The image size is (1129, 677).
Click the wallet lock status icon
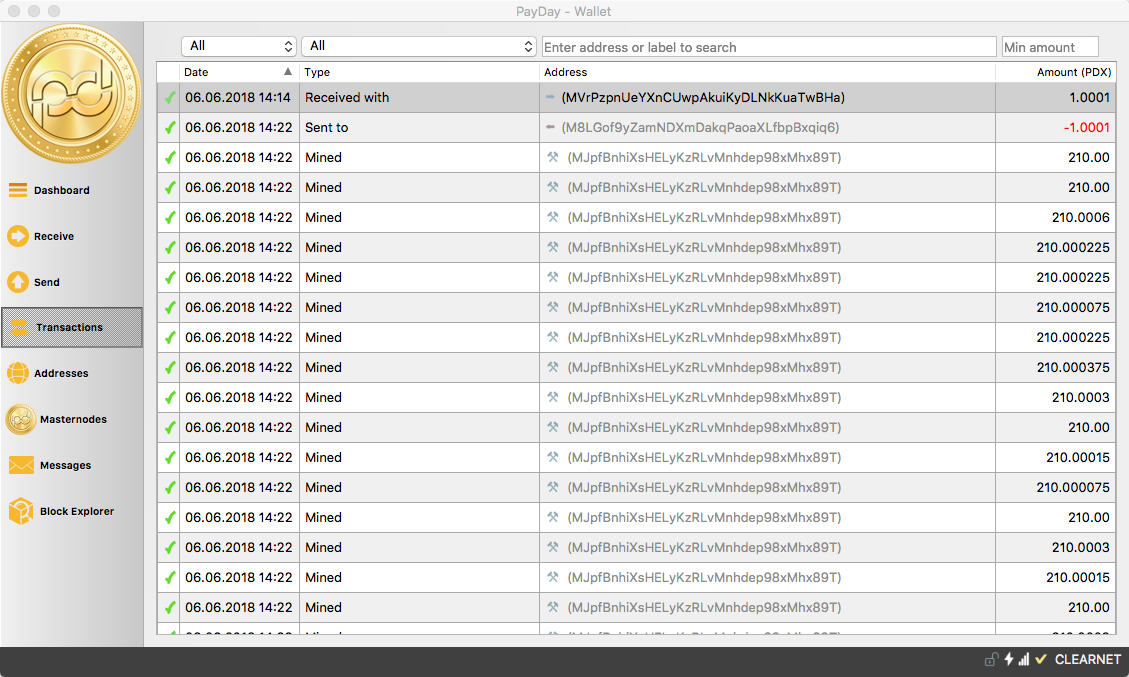(991, 659)
